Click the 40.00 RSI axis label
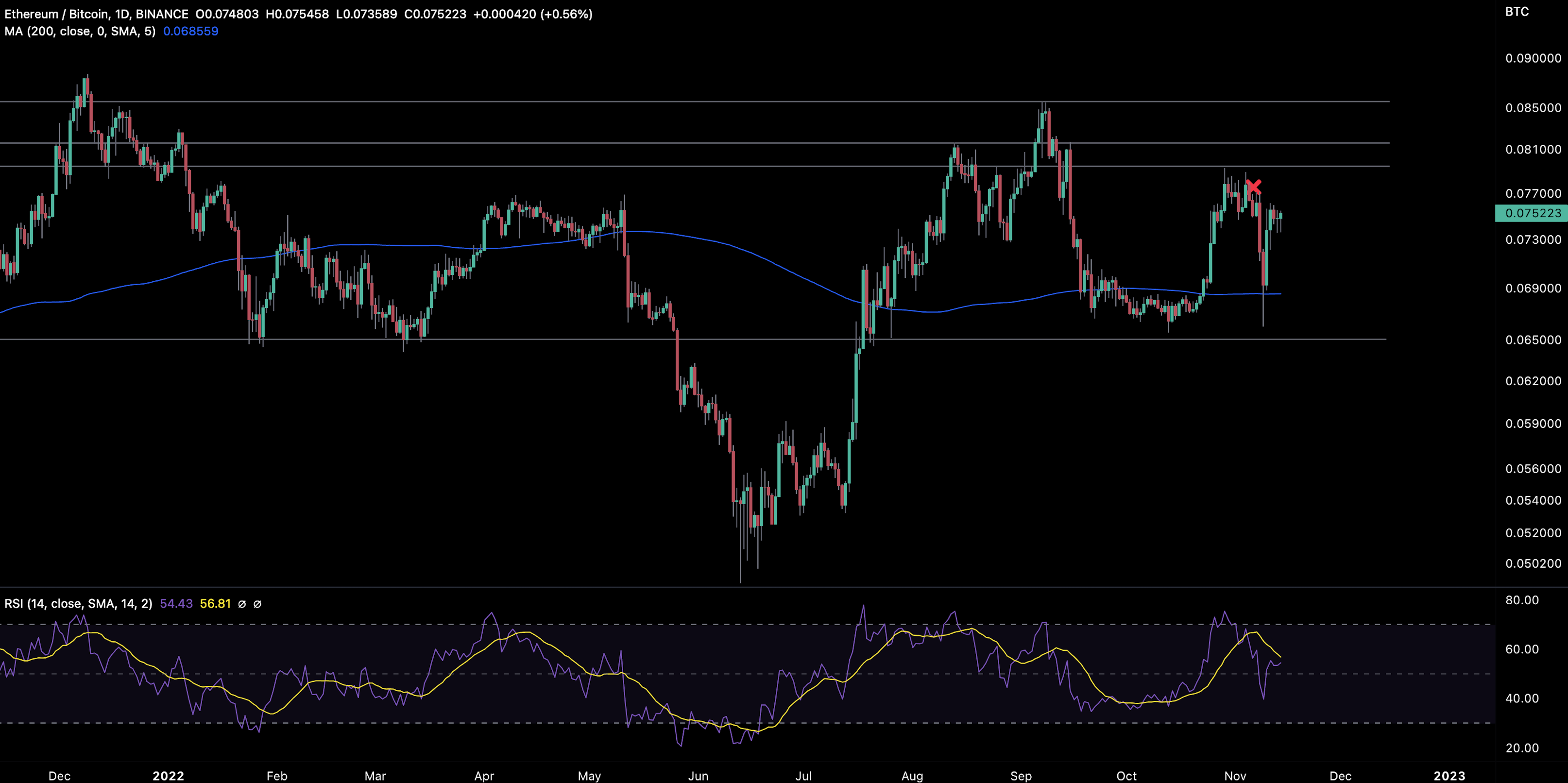Viewport: 1568px width, 783px height. pyautogui.click(x=1522, y=698)
